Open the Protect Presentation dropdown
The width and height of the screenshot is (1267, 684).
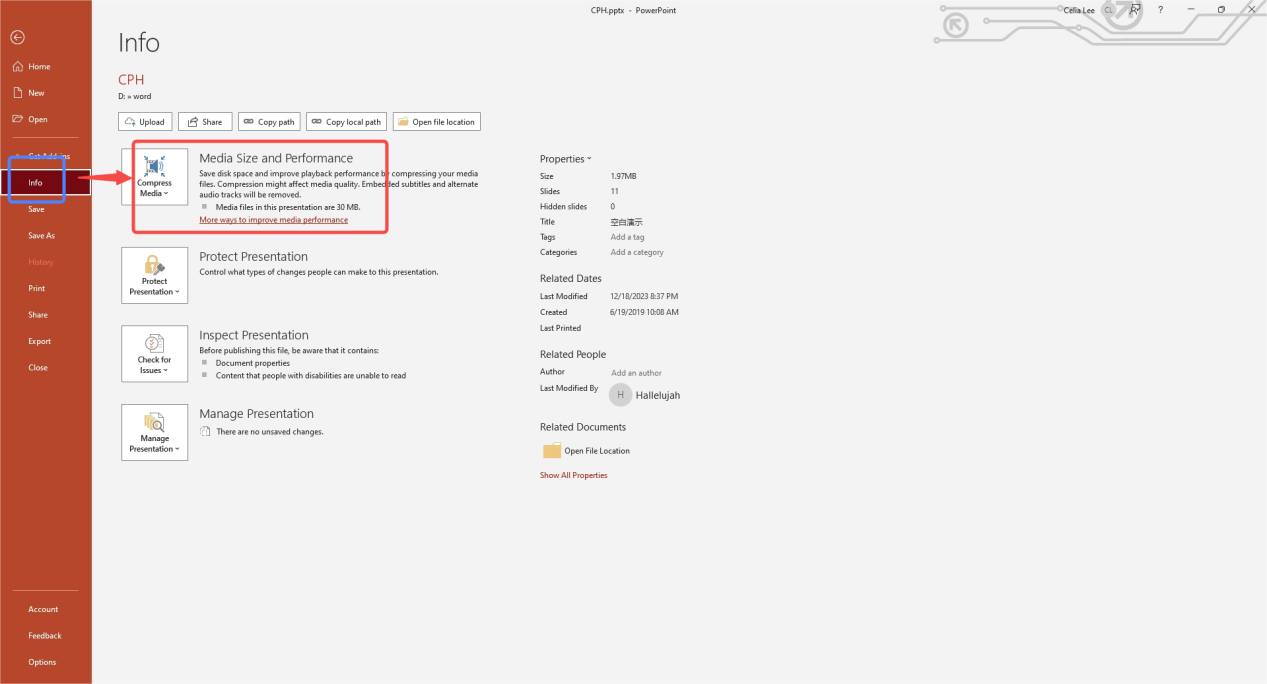click(x=154, y=276)
